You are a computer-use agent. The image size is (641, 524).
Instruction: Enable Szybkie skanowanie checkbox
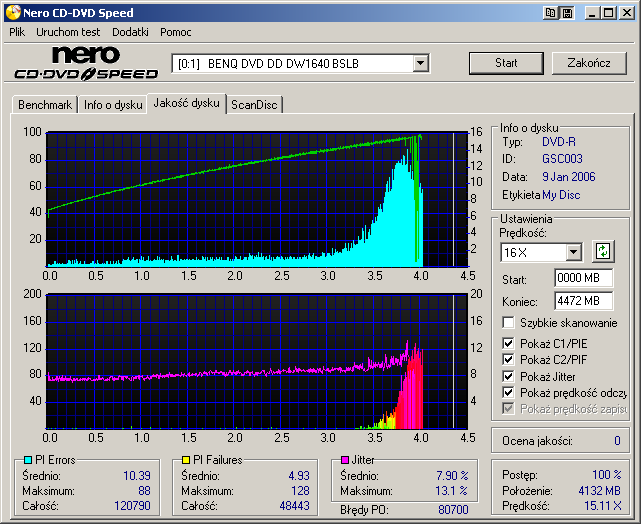pos(508,322)
